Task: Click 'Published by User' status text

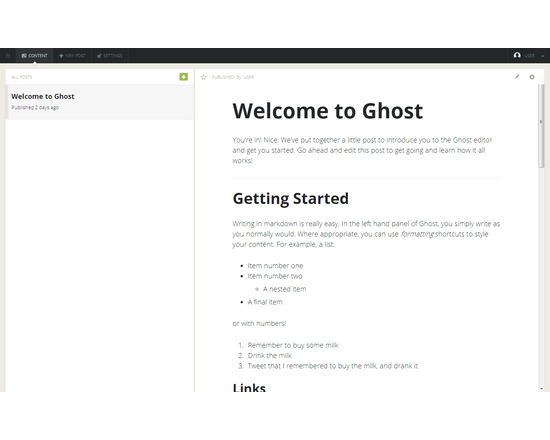Action: pos(233,77)
